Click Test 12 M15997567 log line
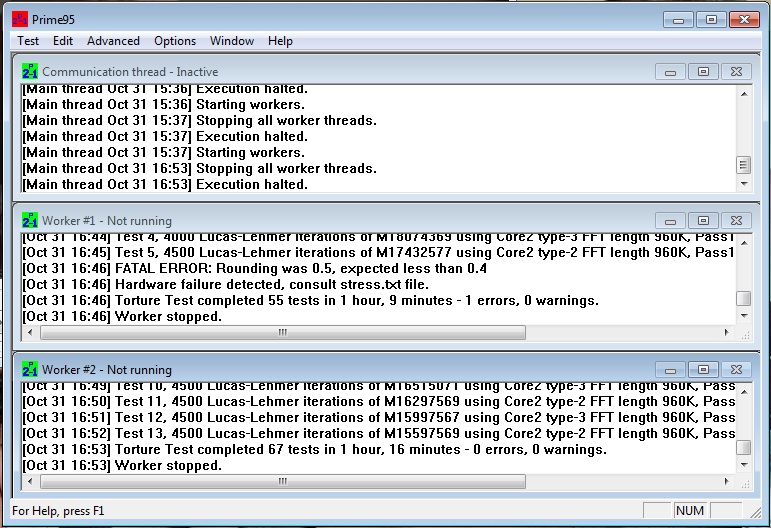This screenshot has width=771, height=528. click(379, 417)
